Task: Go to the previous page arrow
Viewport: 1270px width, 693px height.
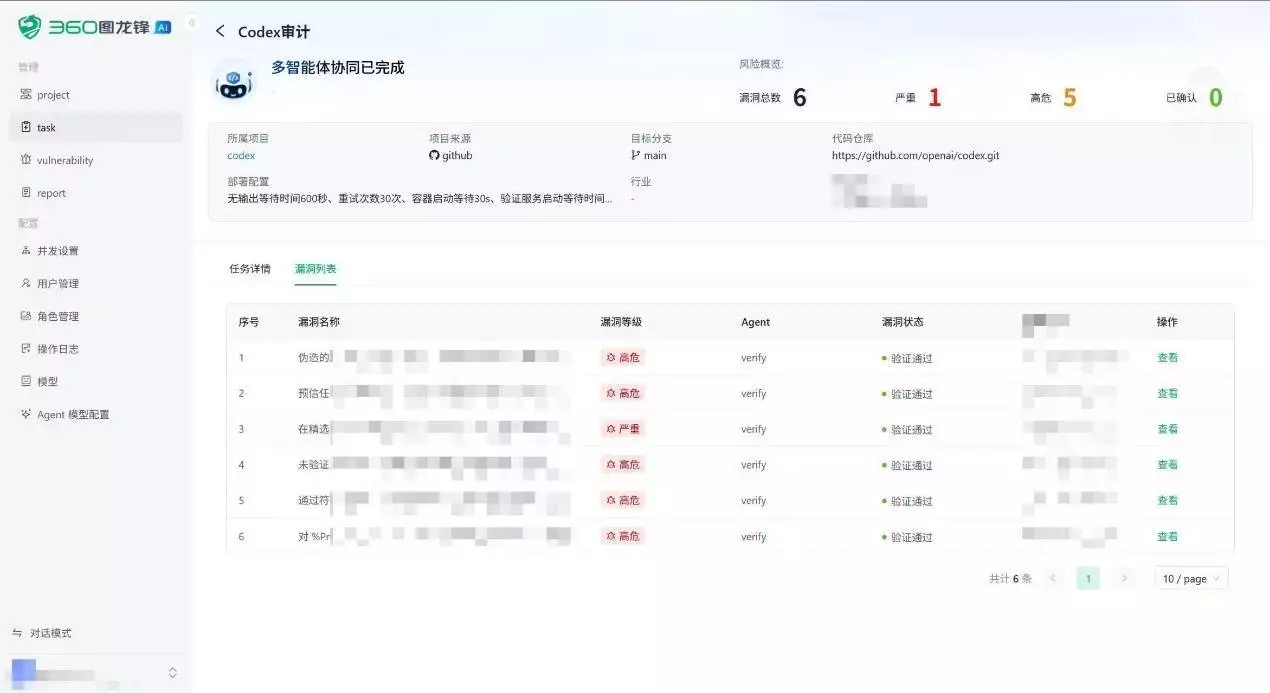Action: (x=1052, y=578)
